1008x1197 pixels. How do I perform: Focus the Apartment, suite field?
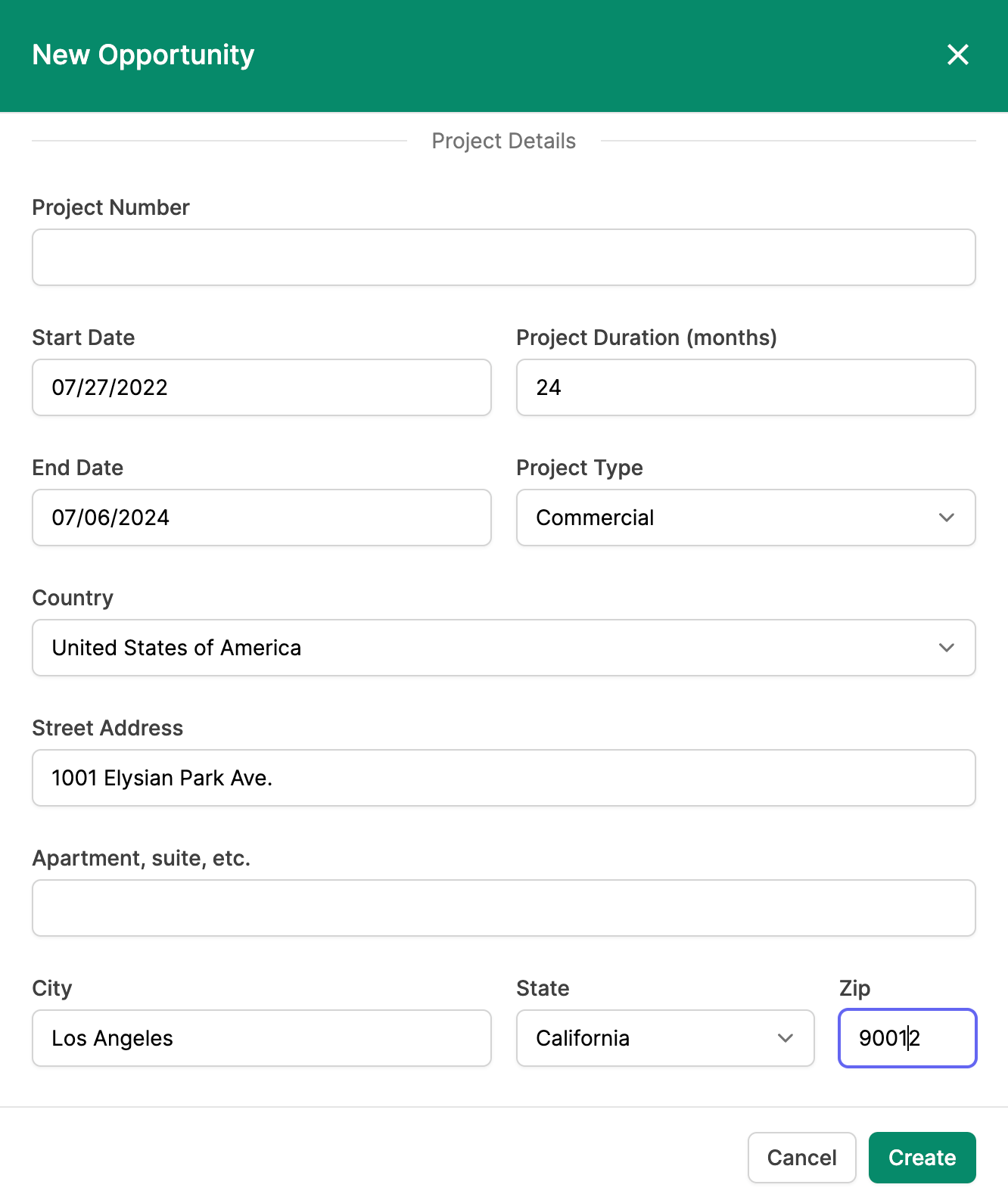504,908
